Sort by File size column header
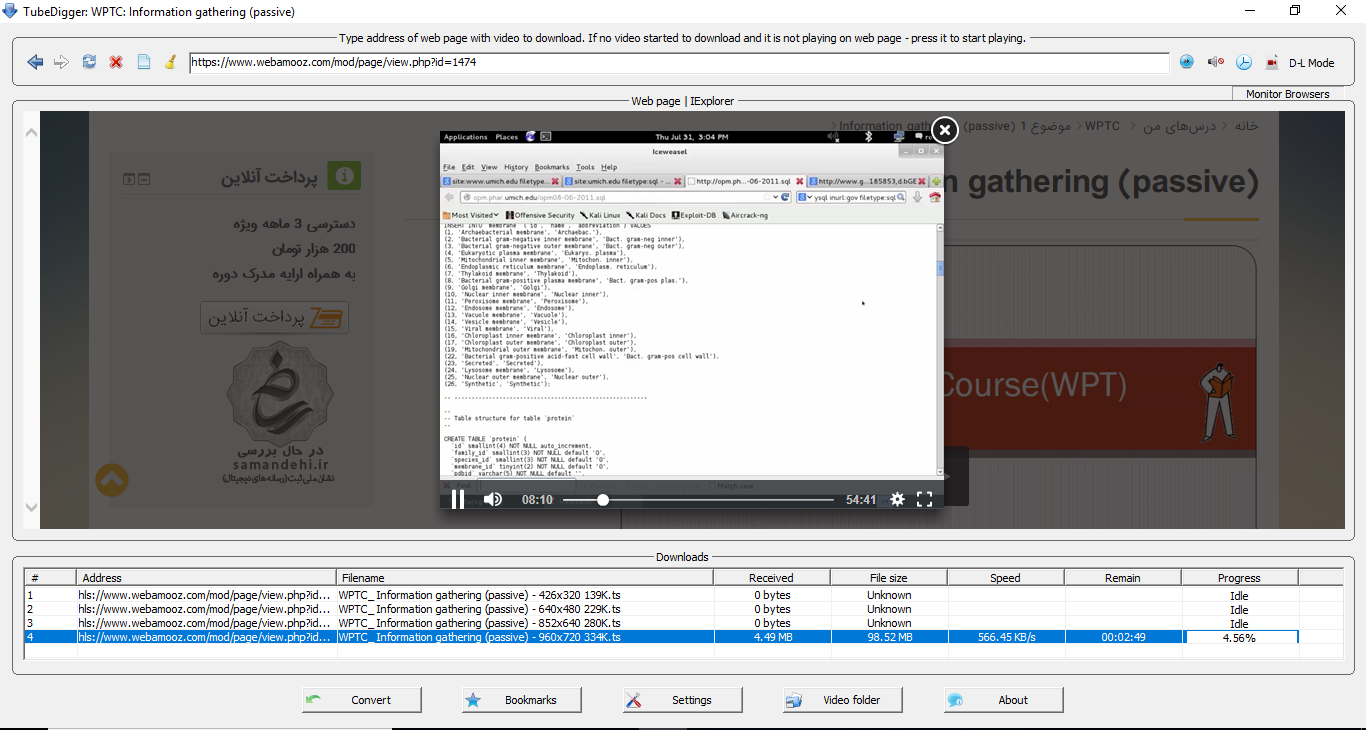This screenshot has height=730, width=1366. pos(889,578)
